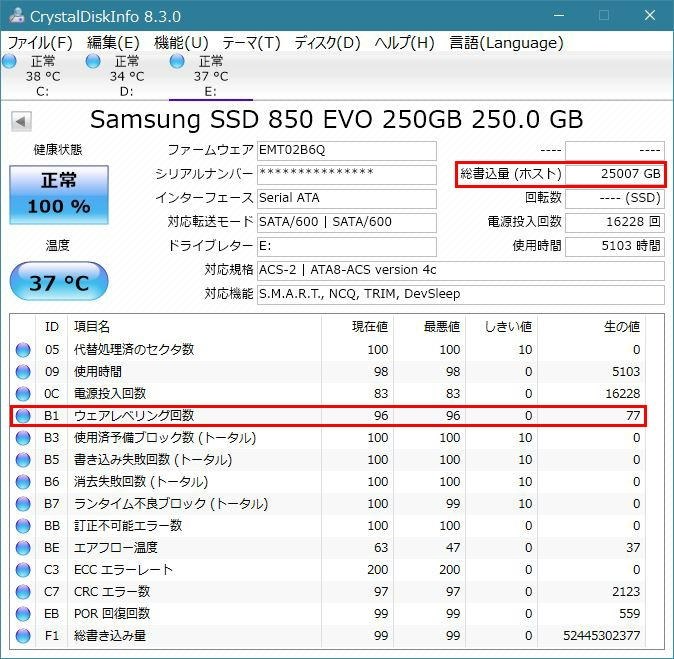Click status icon for attribute B7

click(23, 504)
